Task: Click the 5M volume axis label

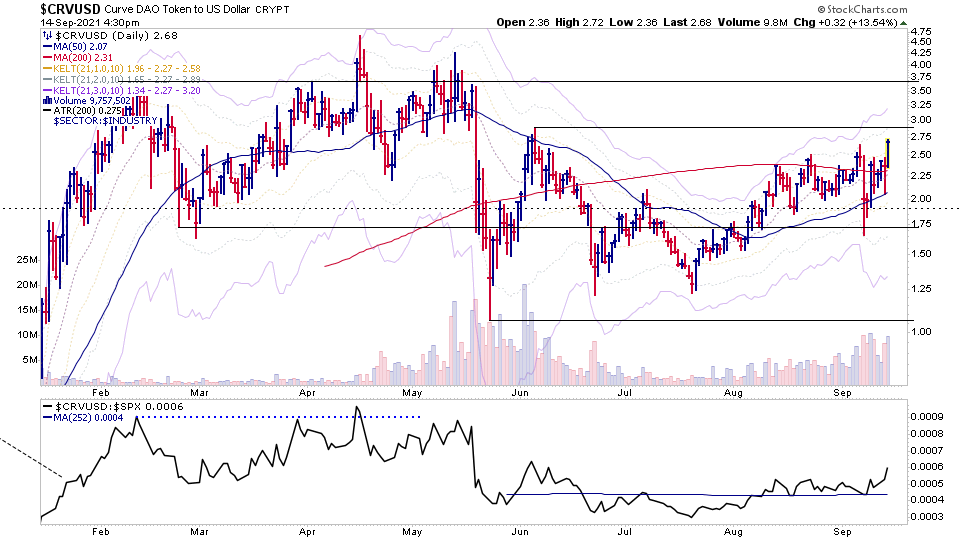Action: pos(29,359)
